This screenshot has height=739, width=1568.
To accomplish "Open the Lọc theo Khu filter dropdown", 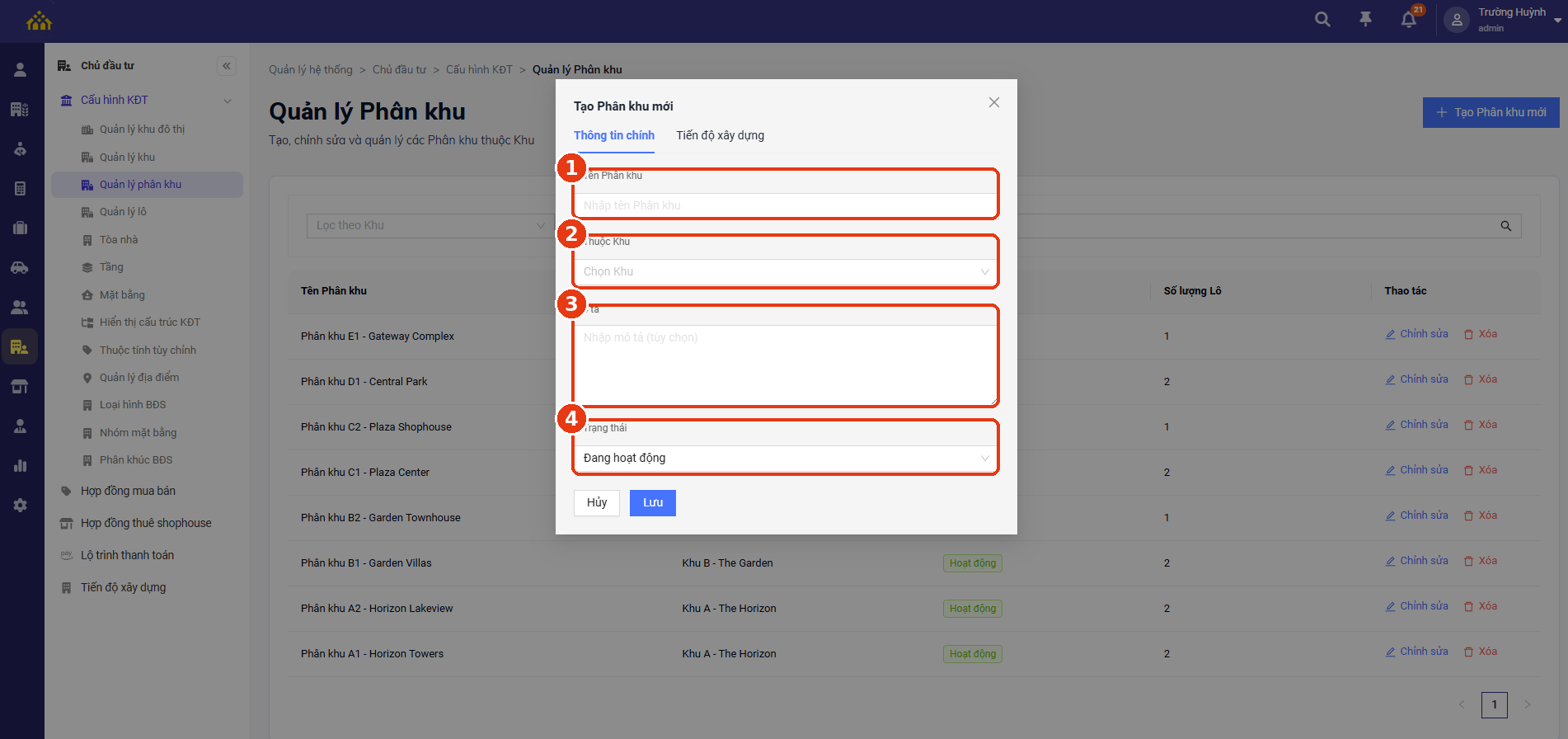I will (x=430, y=226).
